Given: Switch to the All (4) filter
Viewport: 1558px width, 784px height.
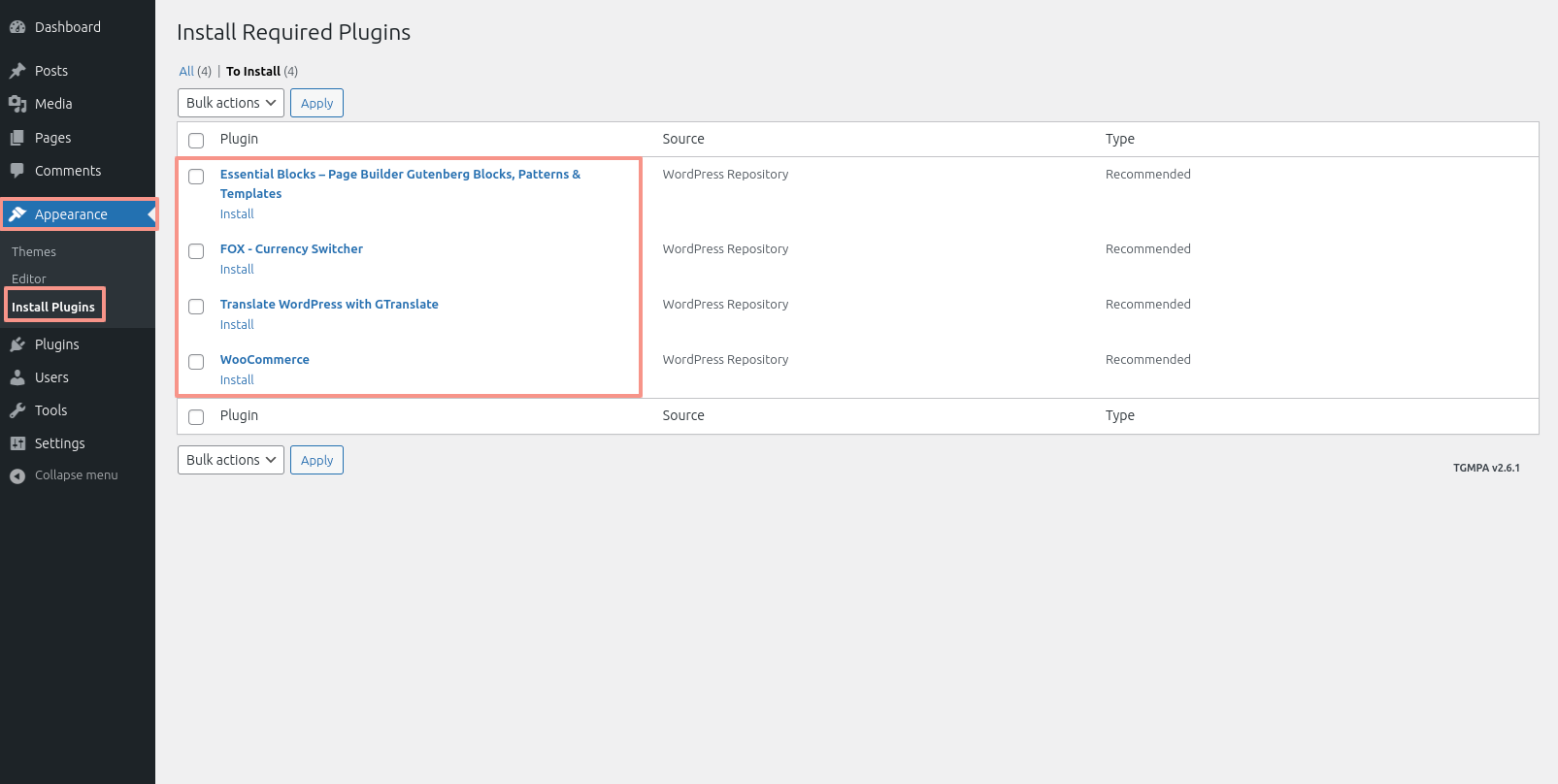Looking at the screenshot, I should pos(195,71).
